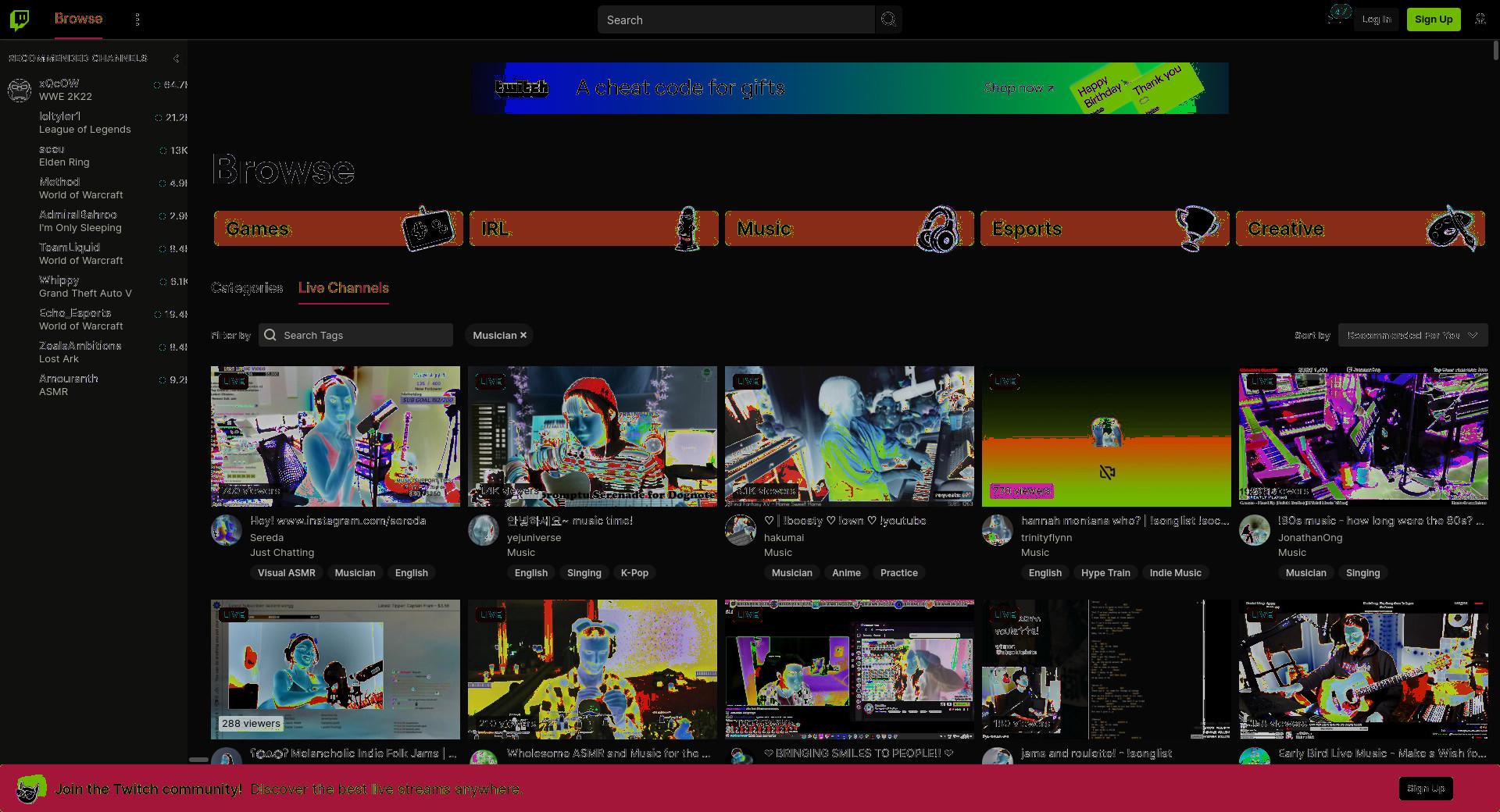This screenshot has width=1500, height=812.
Task: Click the Log In button
Action: [1377, 20]
